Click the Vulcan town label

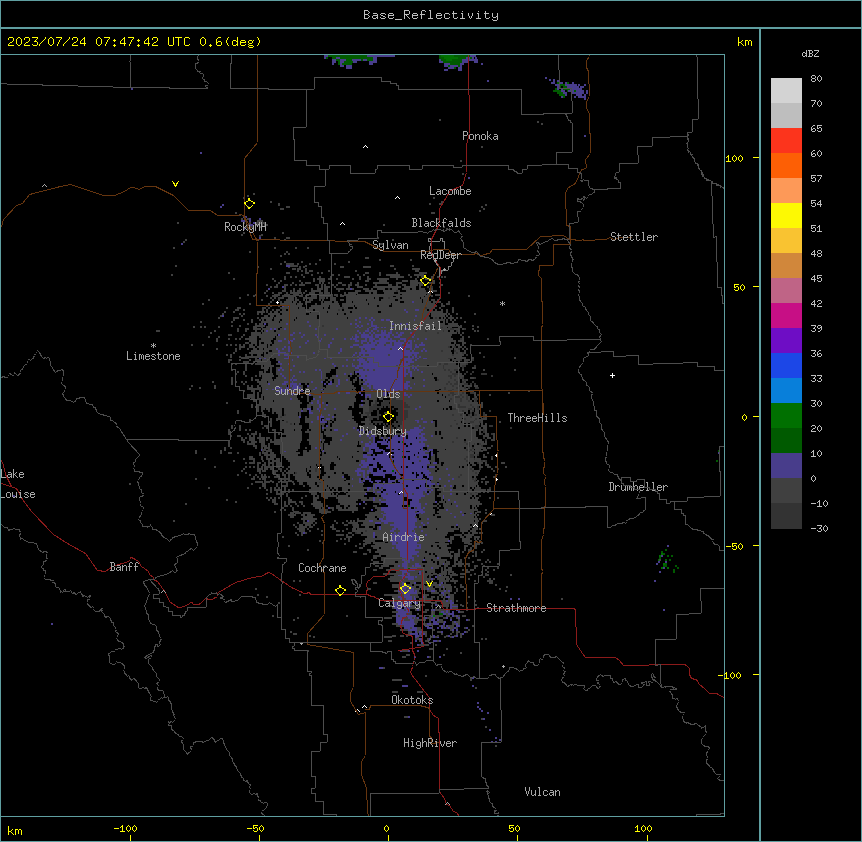tap(543, 792)
